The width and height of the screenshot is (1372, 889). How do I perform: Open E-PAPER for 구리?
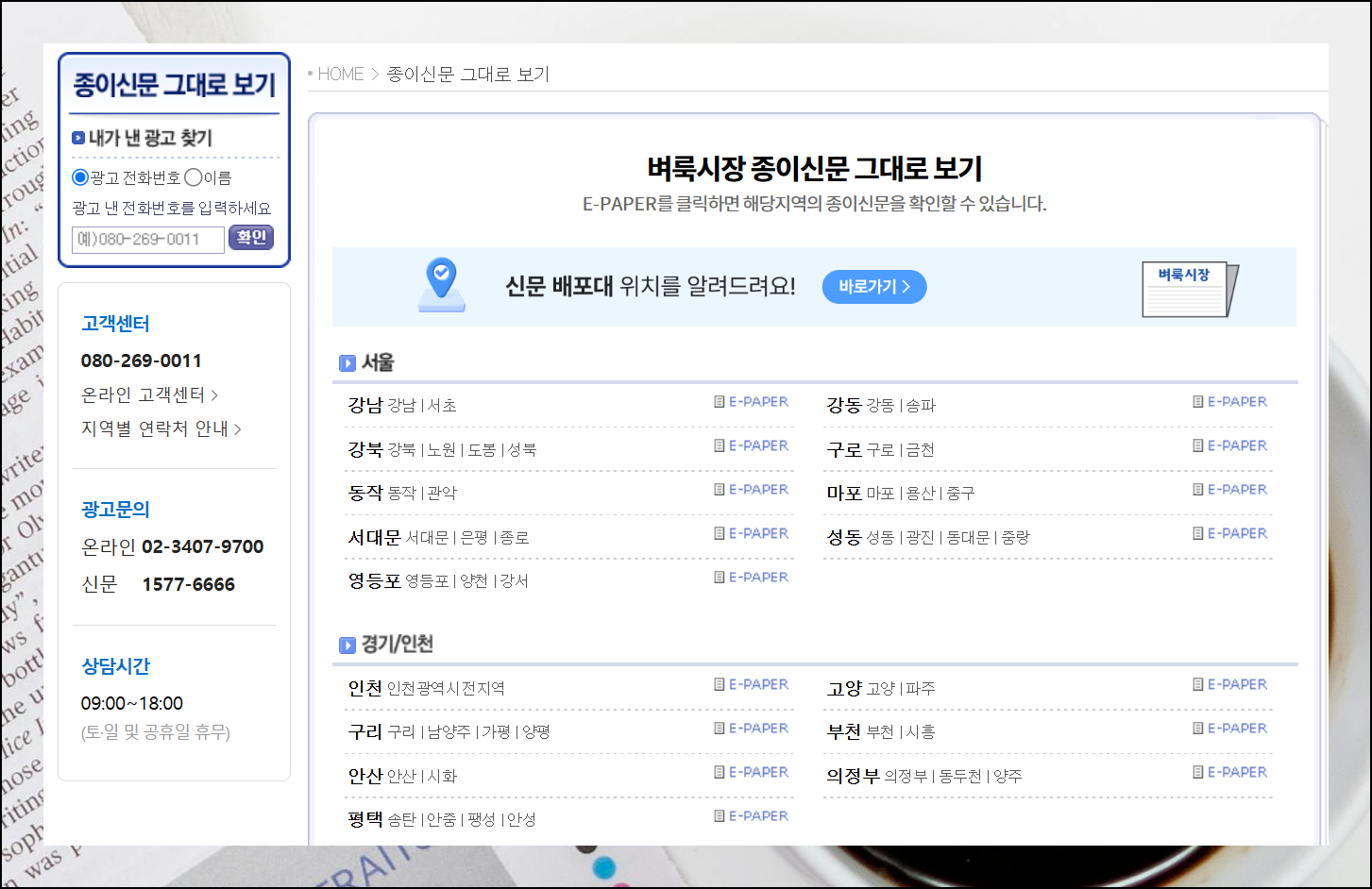[x=752, y=729]
